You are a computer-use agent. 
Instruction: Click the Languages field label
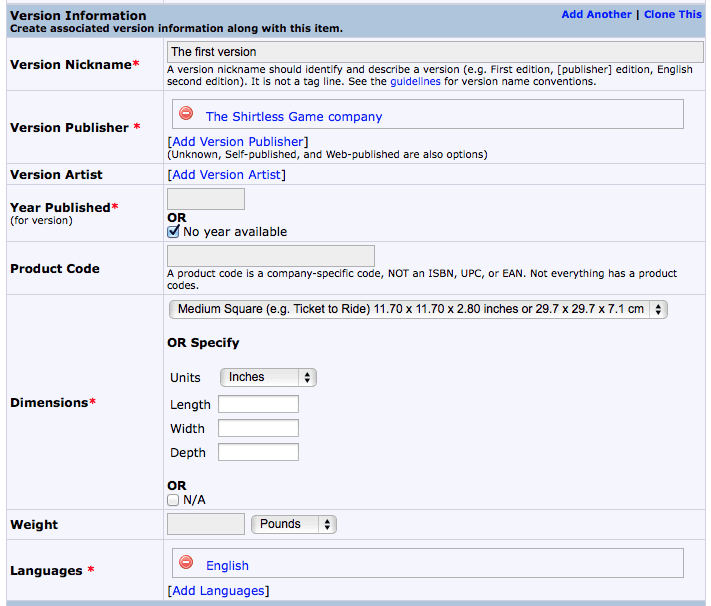click(52, 571)
